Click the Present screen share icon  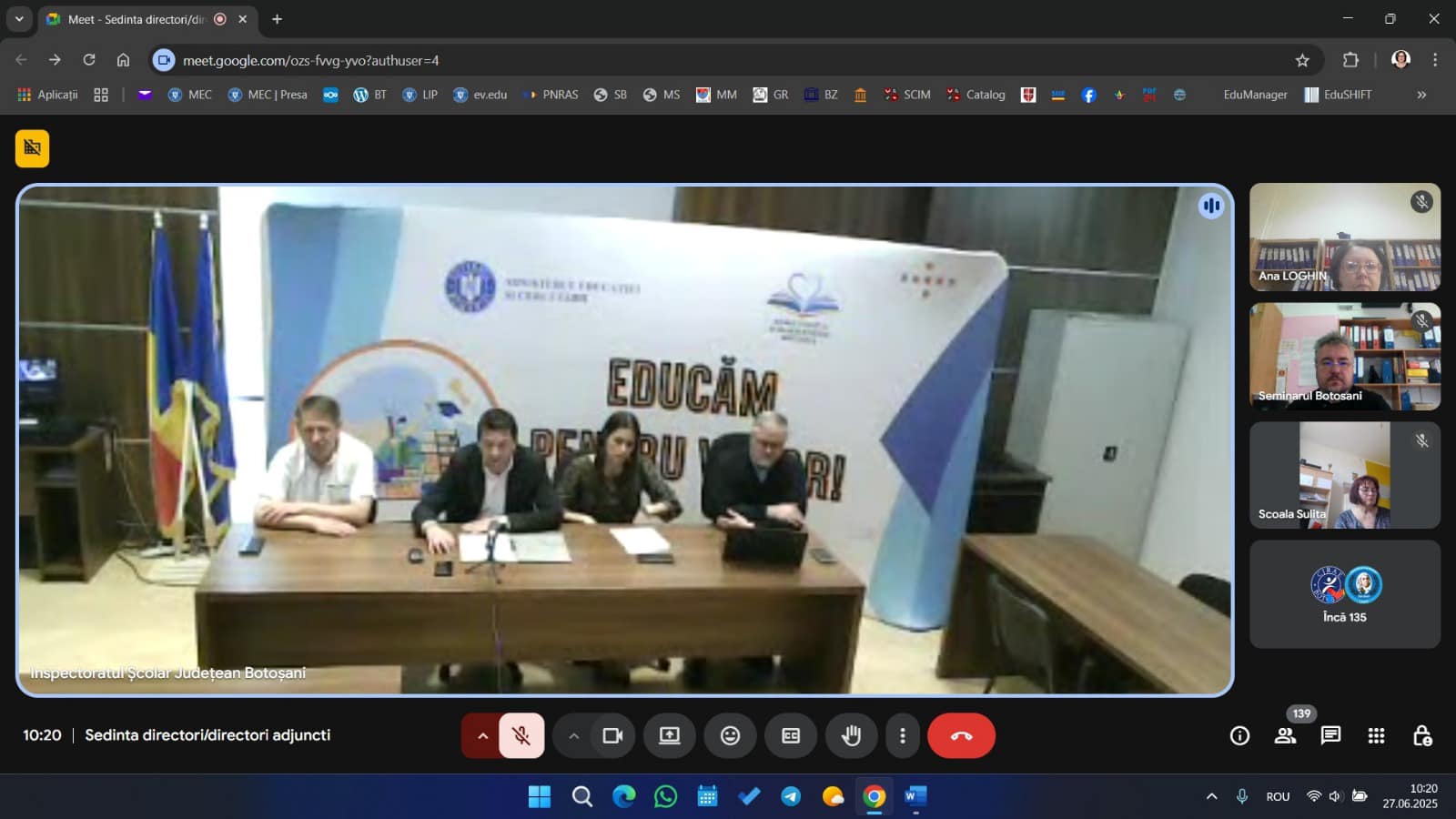(x=670, y=735)
